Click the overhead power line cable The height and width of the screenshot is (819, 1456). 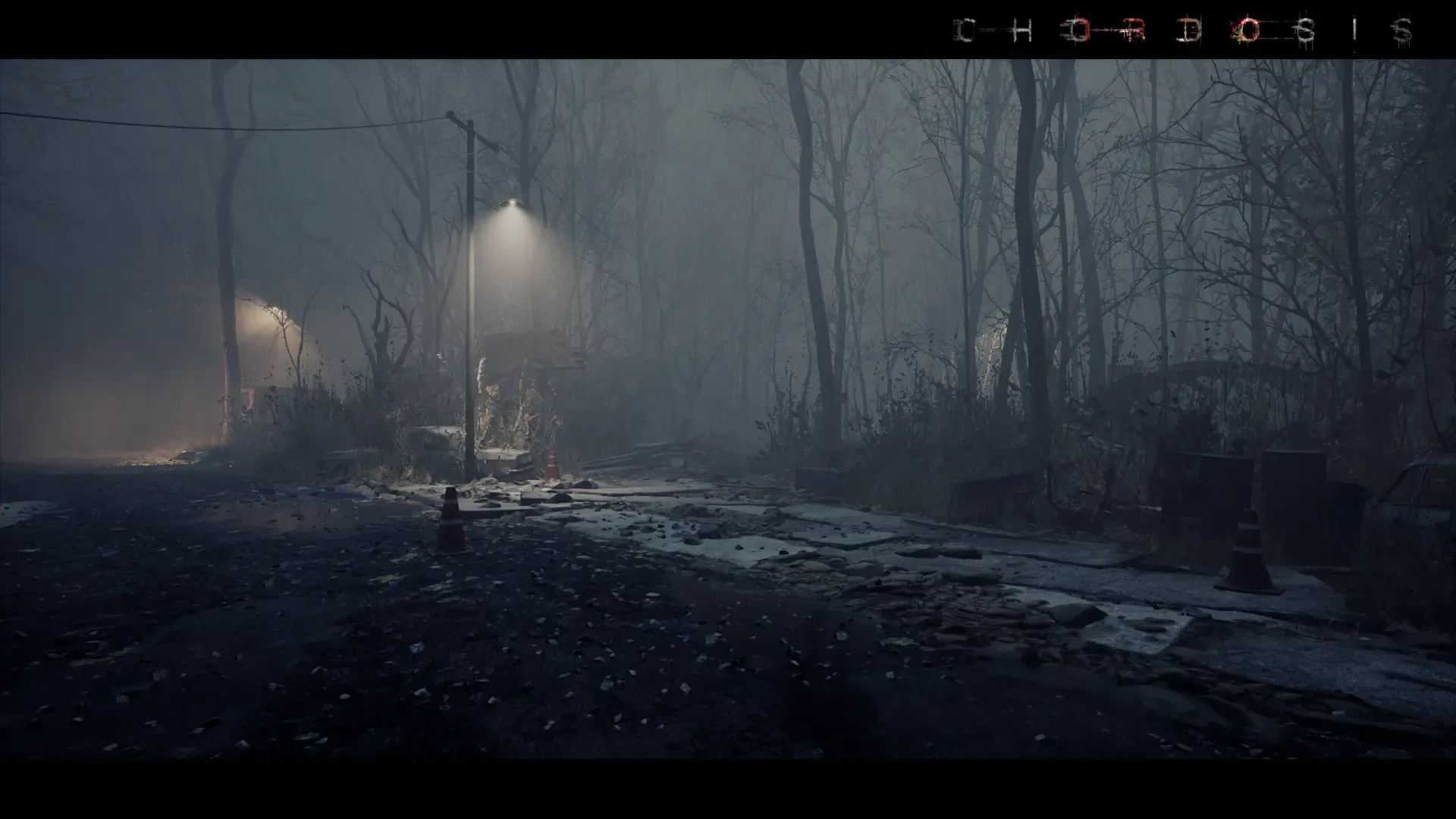[227, 127]
